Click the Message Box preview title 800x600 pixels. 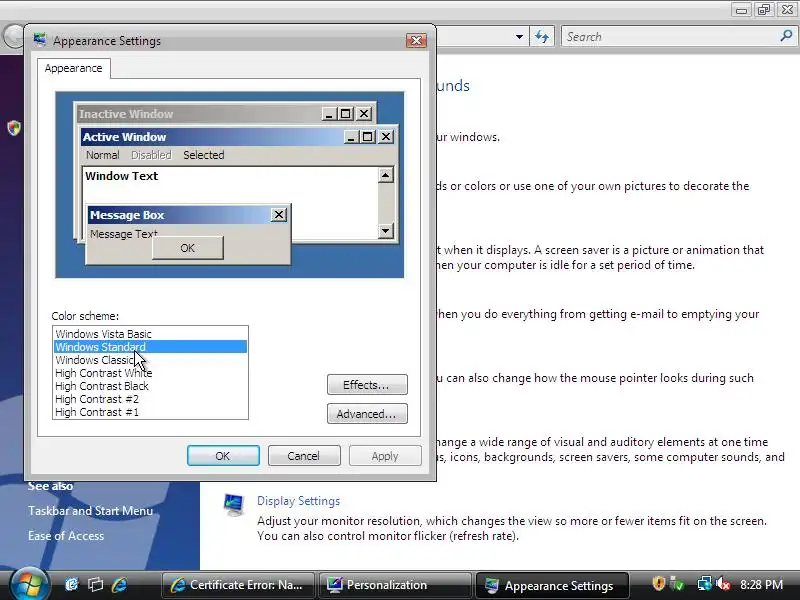(127, 215)
